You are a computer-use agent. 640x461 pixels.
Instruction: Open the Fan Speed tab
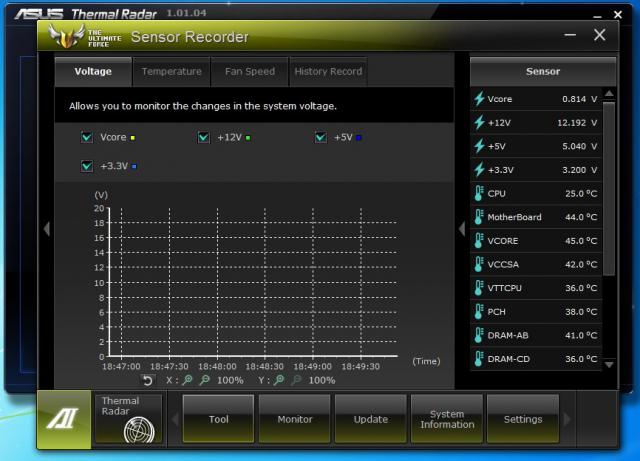tap(250, 72)
